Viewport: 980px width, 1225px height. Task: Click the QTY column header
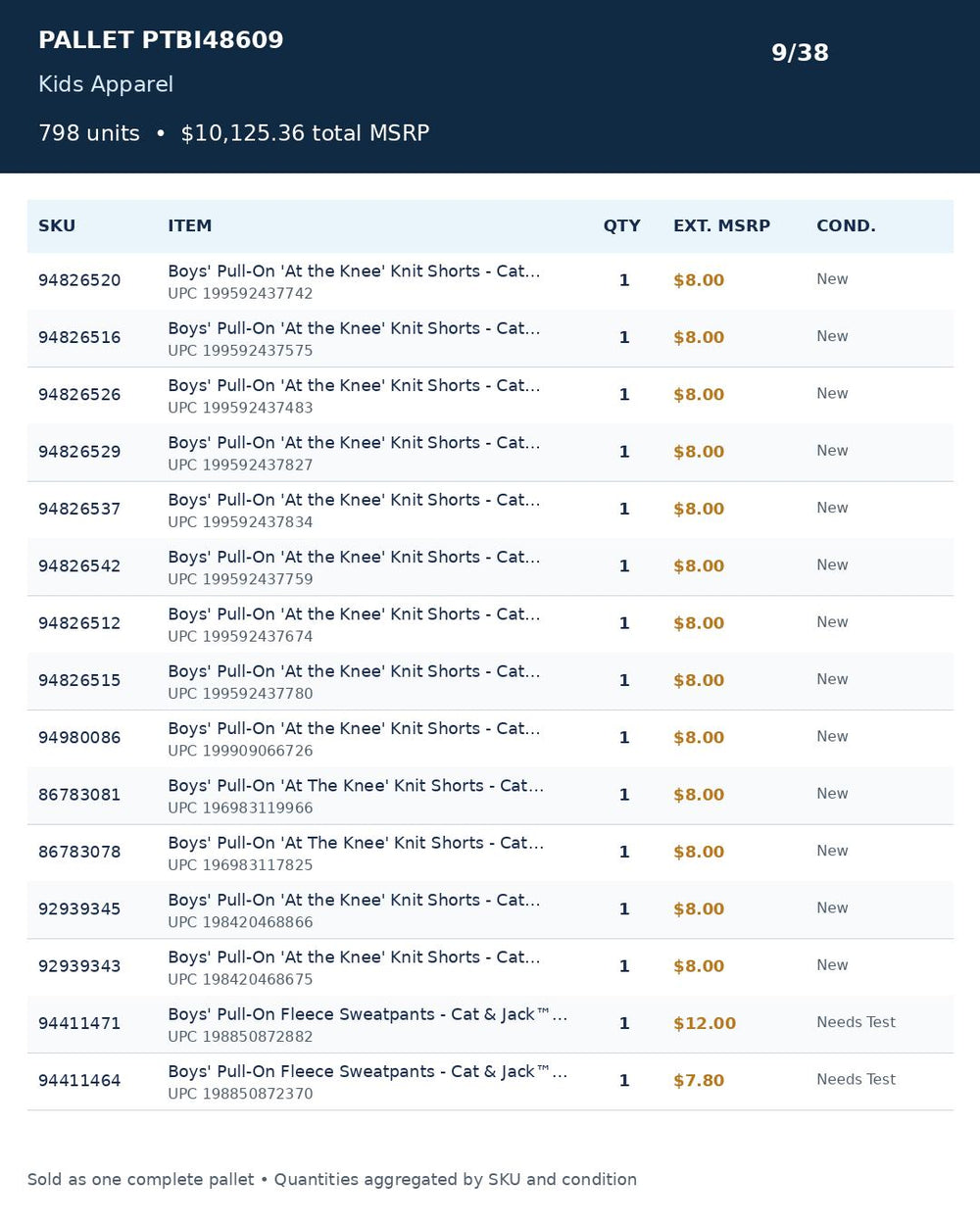coord(621,225)
